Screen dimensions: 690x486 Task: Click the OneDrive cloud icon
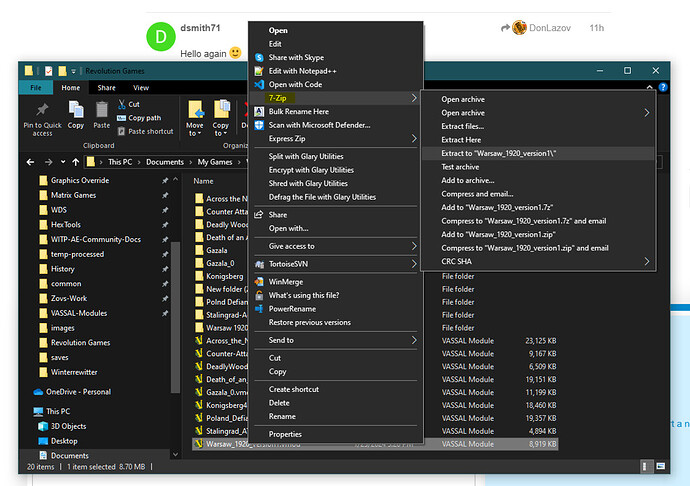pyautogui.click(x=38, y=392)
